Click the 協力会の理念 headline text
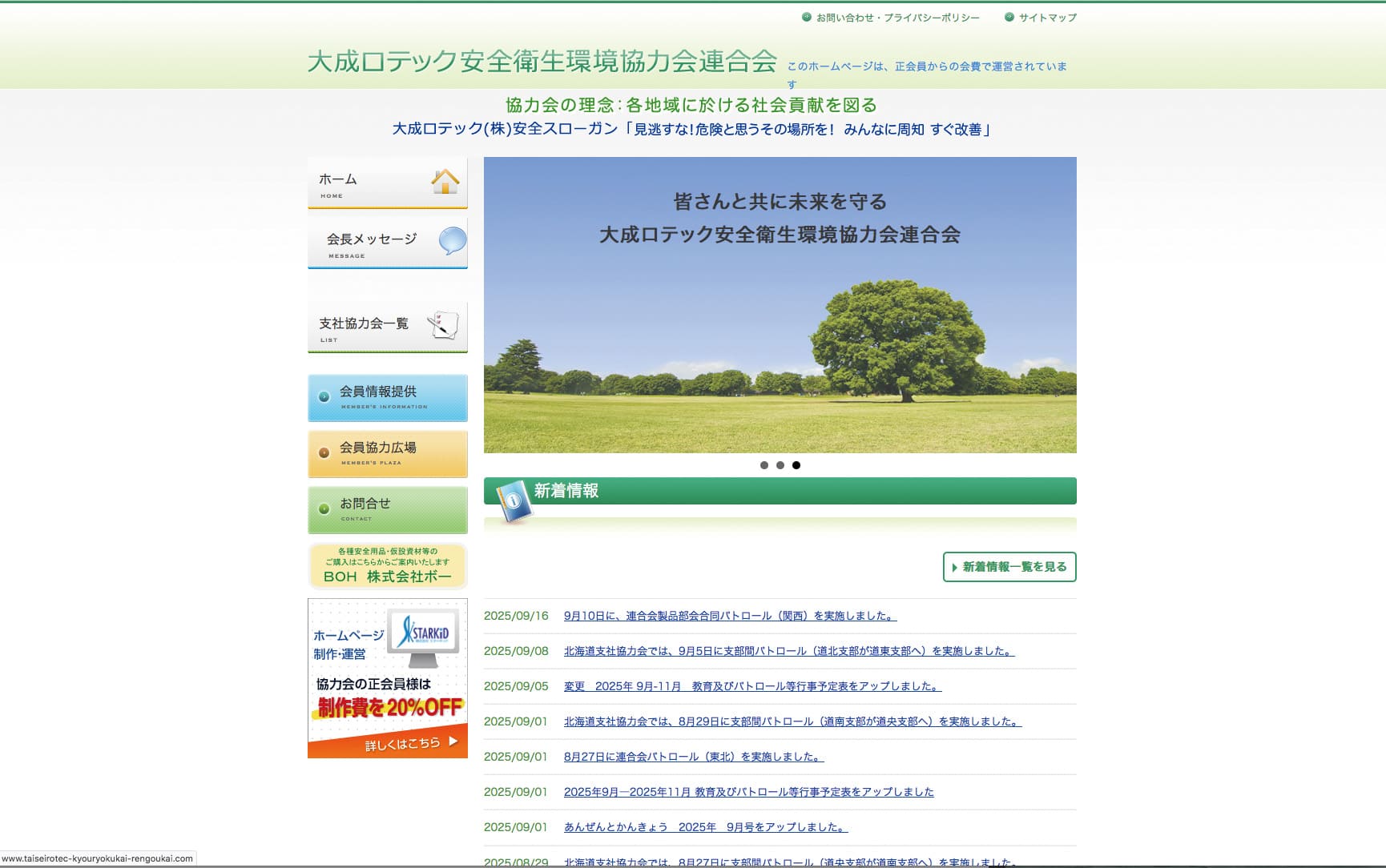This screenshot has height=868, width=1386. 692,105
